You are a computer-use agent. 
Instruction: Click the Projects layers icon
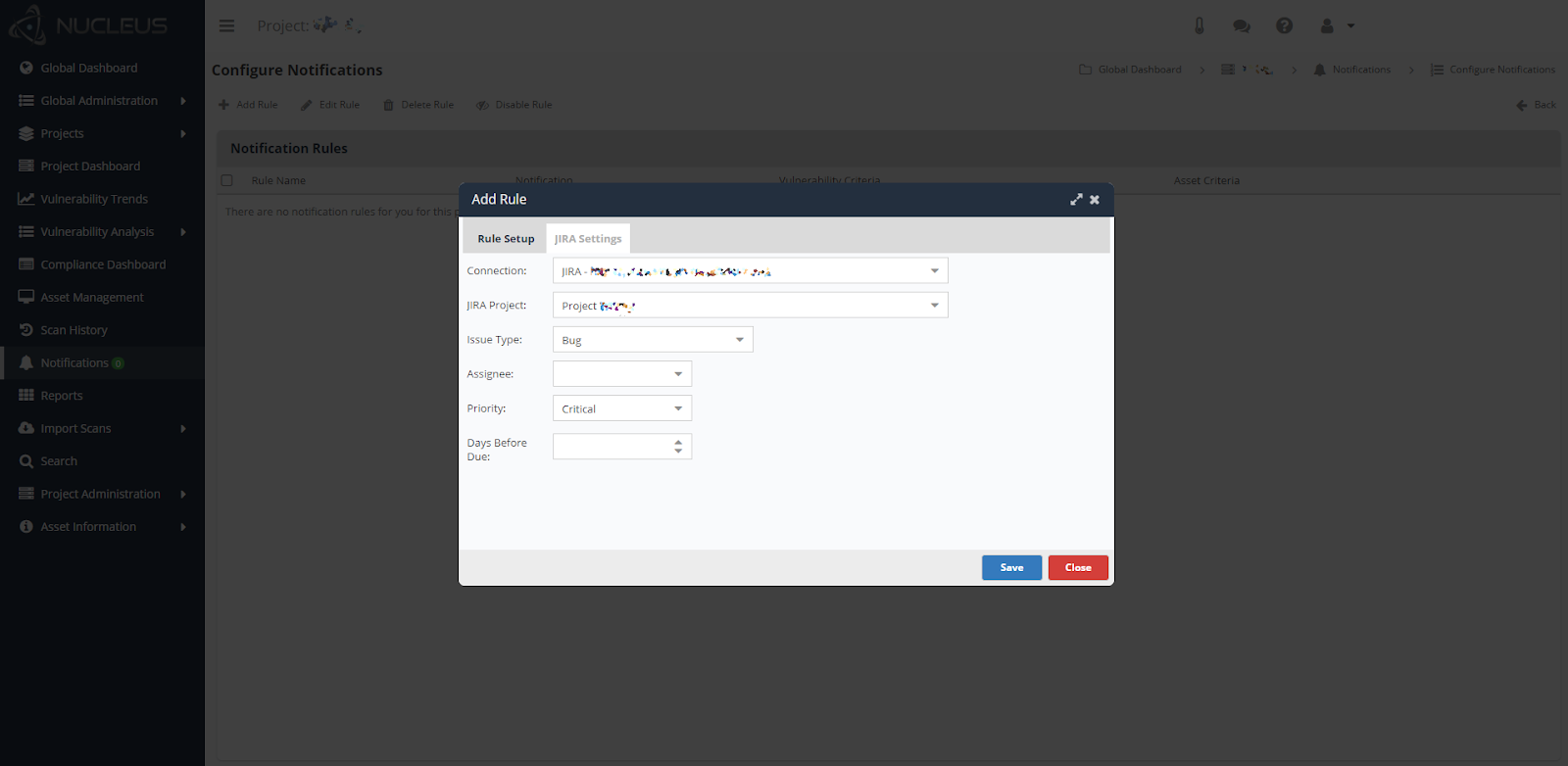[x=26, y=133]
